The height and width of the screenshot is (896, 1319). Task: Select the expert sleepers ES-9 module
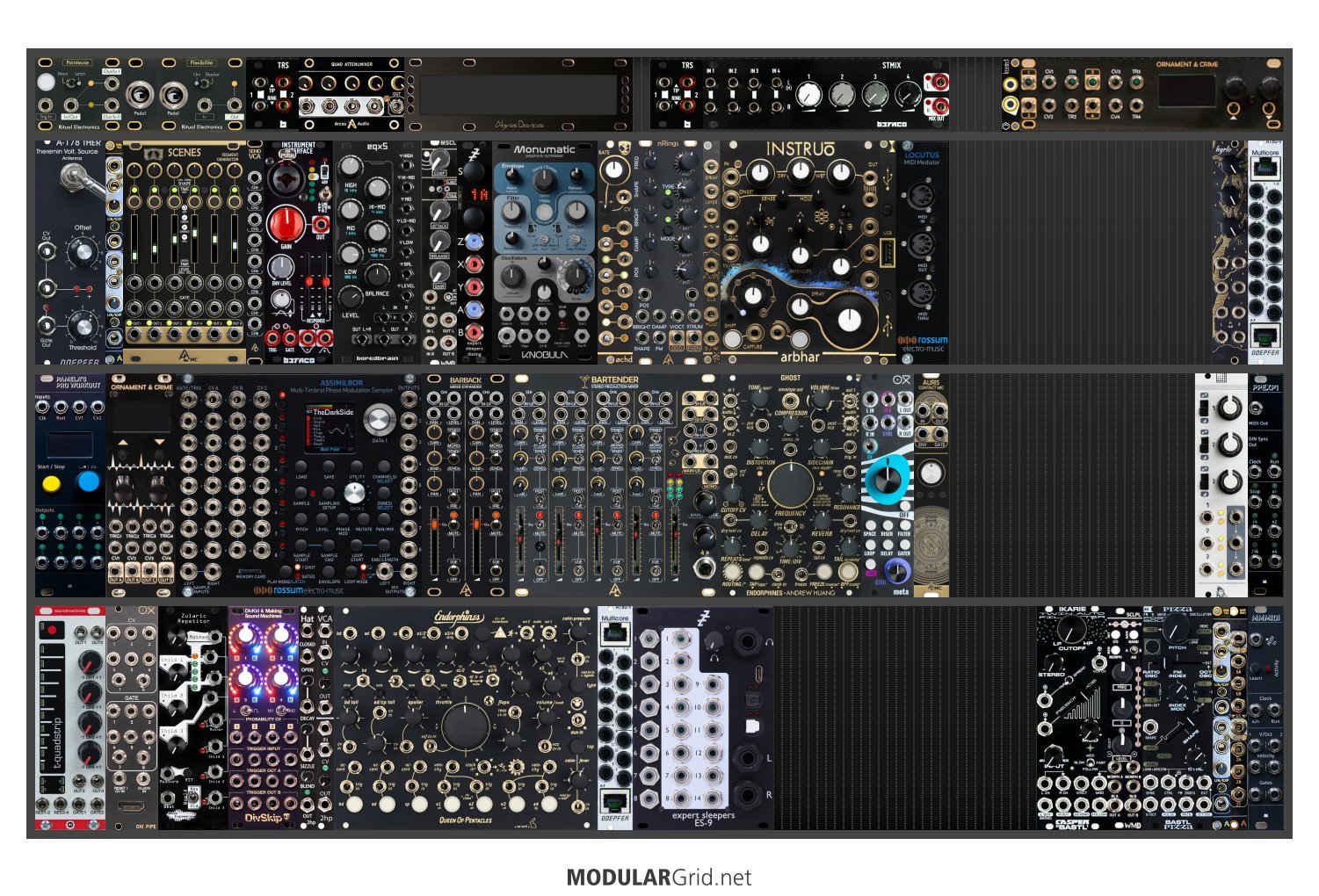pos(703,717)
